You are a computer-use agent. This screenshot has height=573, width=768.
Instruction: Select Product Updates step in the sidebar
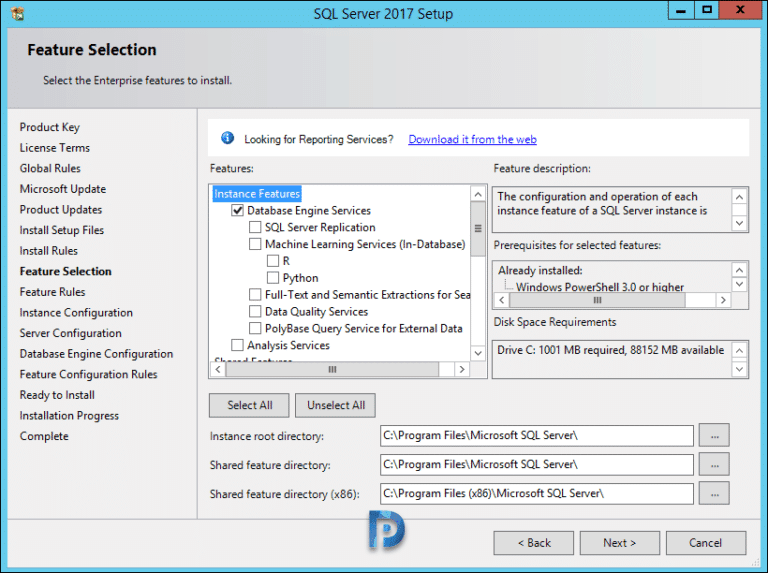(61, 209)
